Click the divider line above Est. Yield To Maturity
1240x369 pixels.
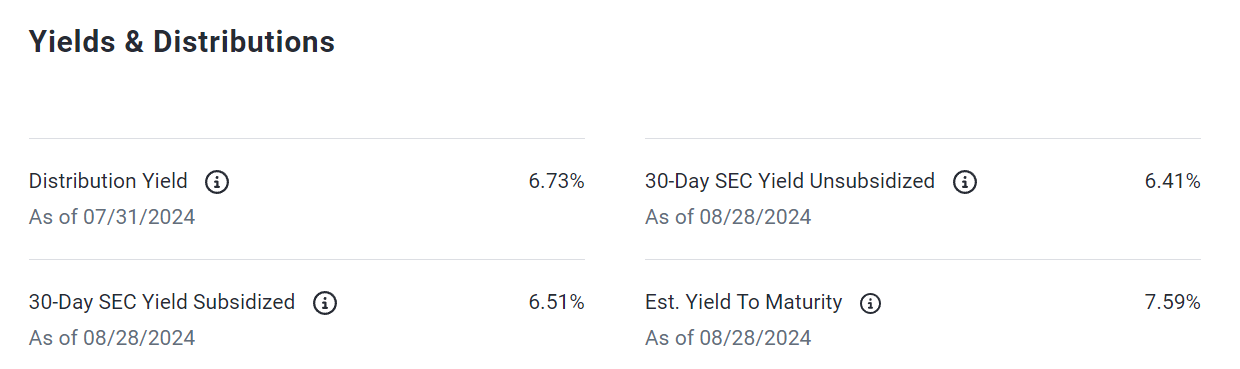pos(923,259)
